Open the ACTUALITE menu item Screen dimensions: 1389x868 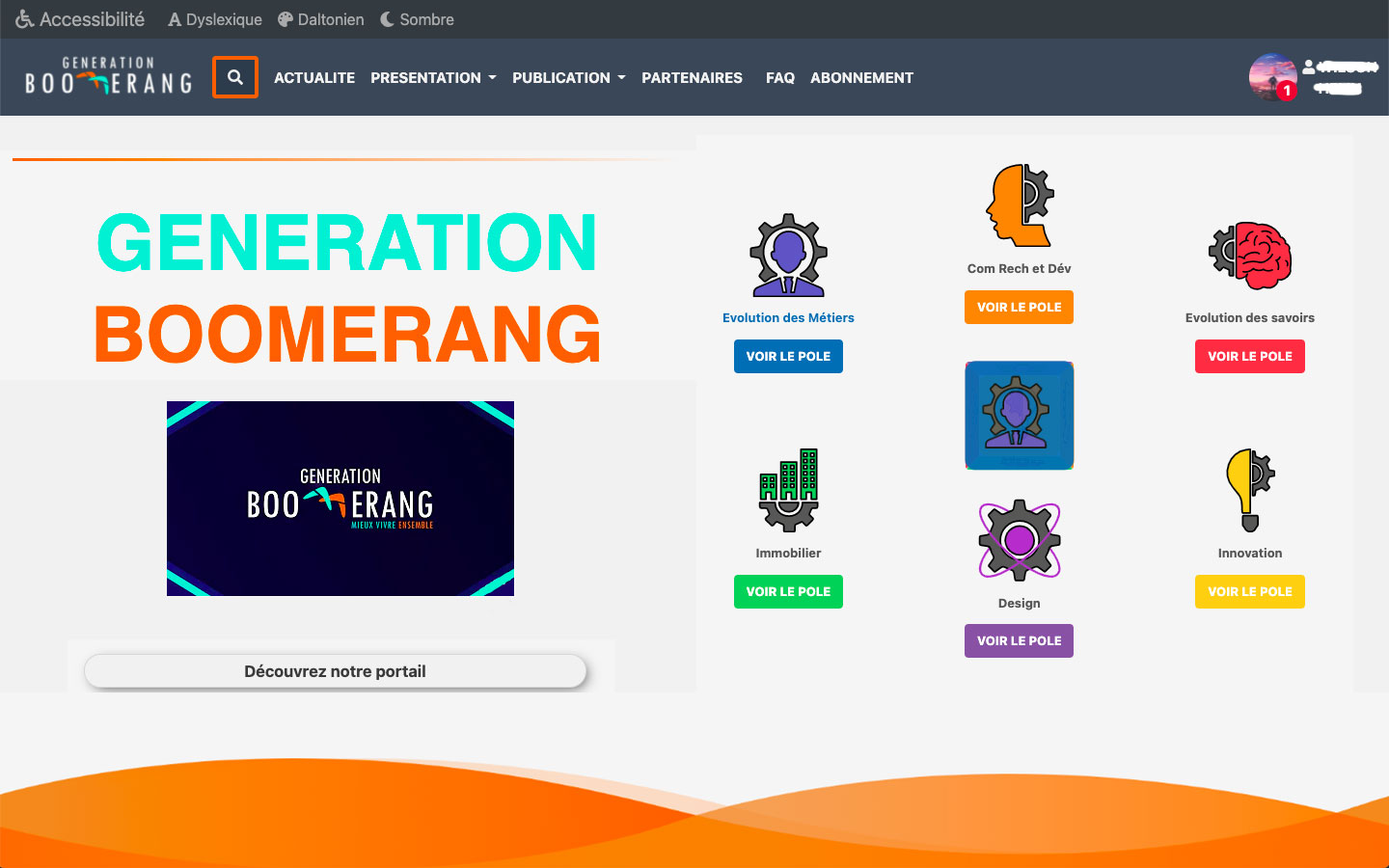pos(314,77)
